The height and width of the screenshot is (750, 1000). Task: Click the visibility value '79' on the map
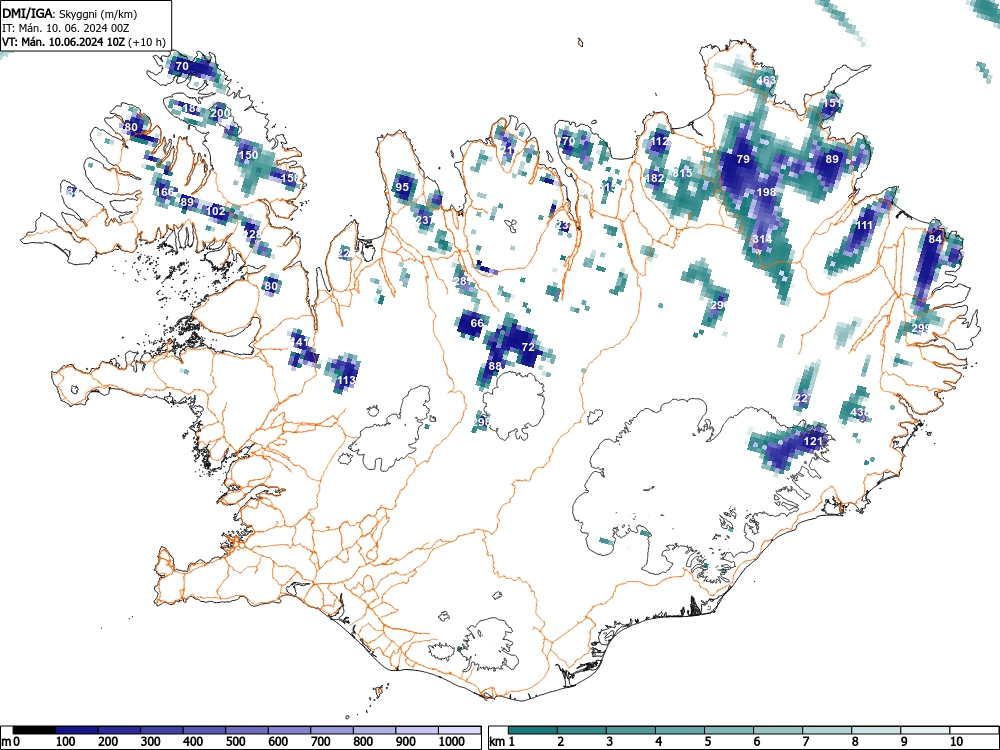[743, 159]
